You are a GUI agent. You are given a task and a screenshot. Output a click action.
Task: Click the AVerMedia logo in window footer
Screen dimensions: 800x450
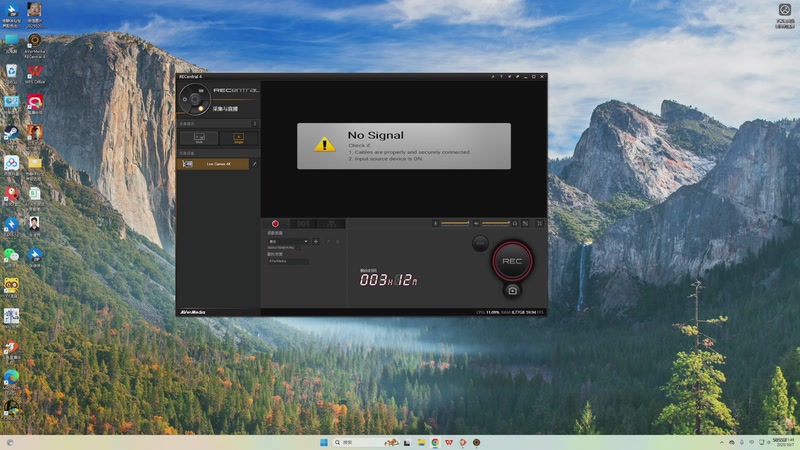[x=193, y=312]
